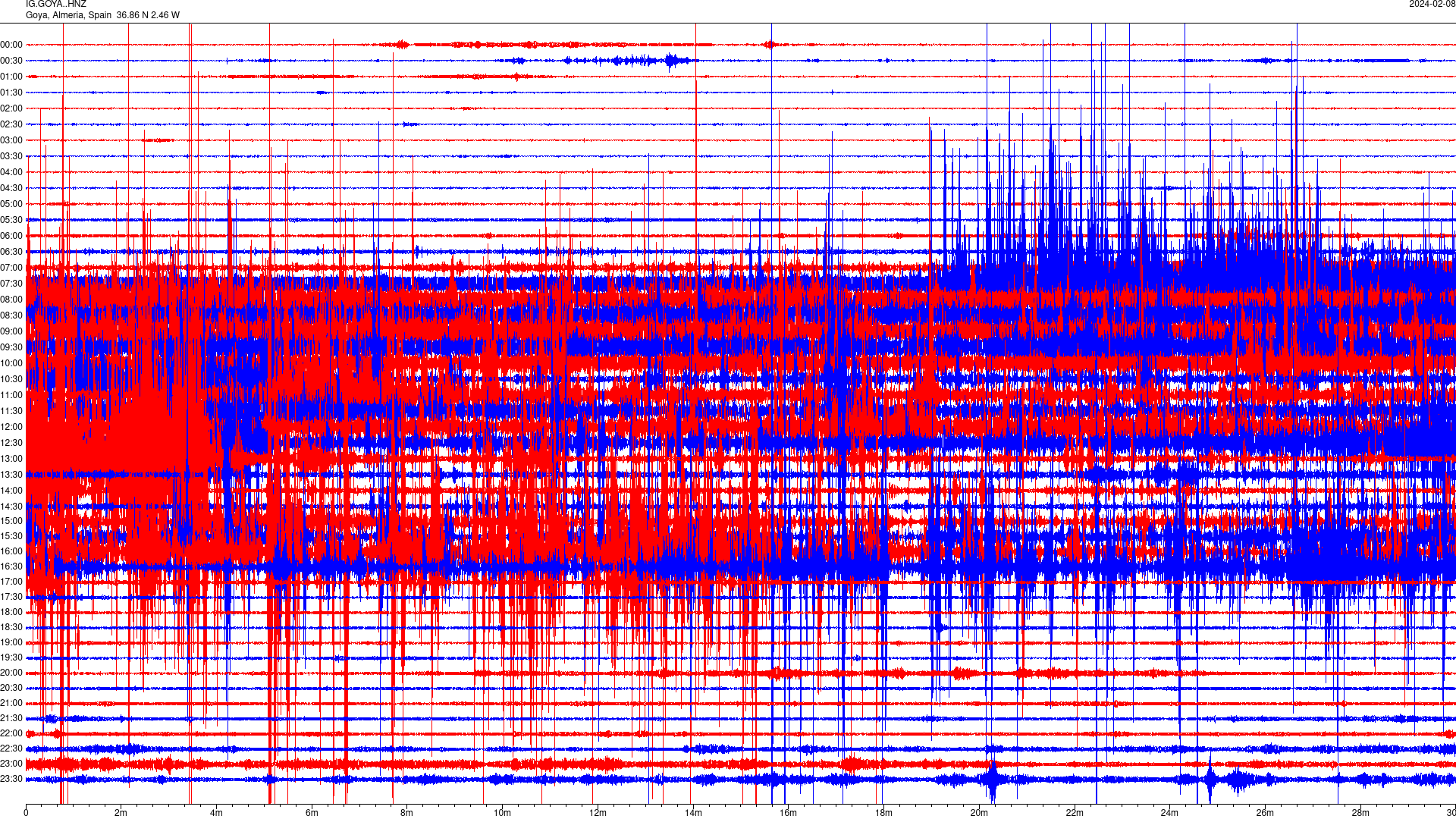Viewport: 1456px width, 819px height.
Task: Select the 04:00 time row label
Action: [11, 172]
